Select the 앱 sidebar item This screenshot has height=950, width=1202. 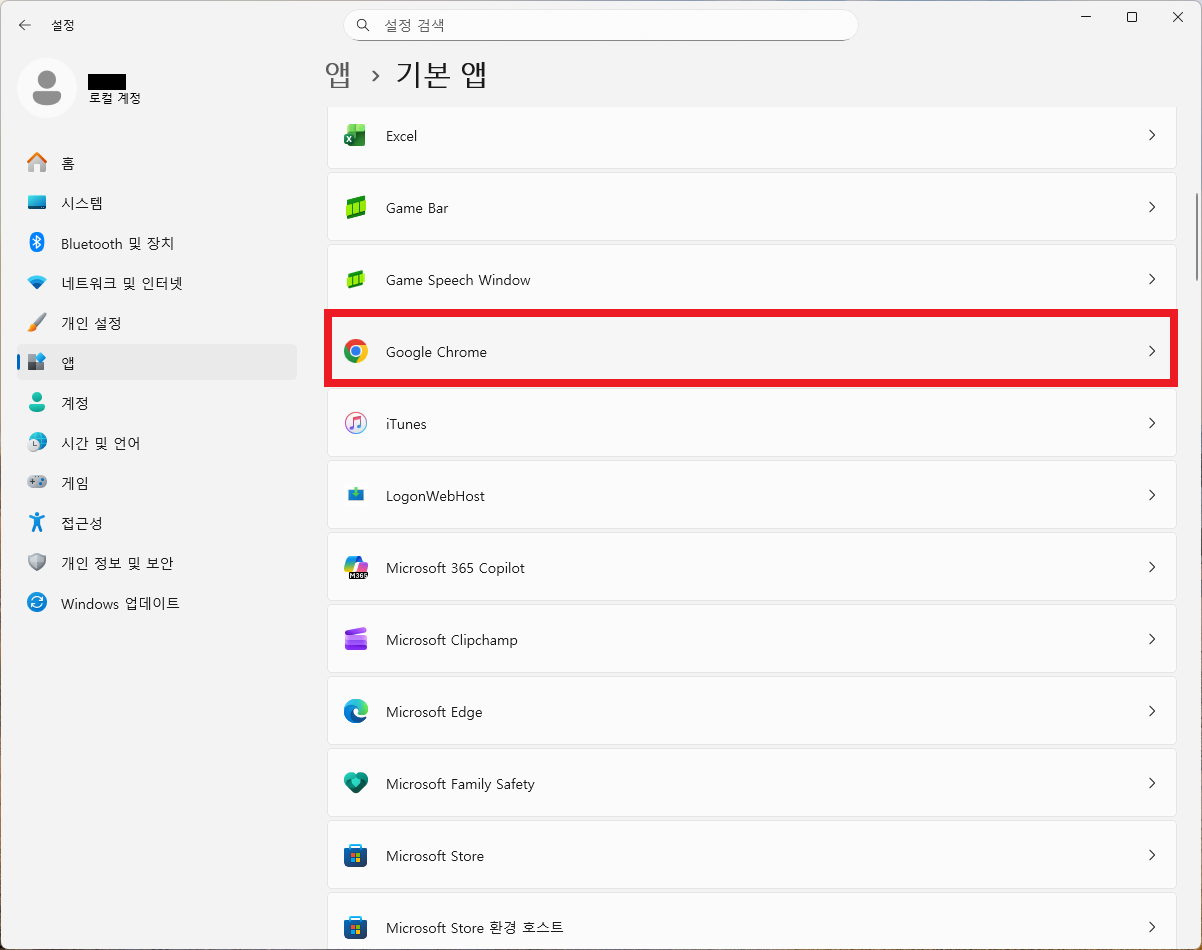(x=157, y=362)
